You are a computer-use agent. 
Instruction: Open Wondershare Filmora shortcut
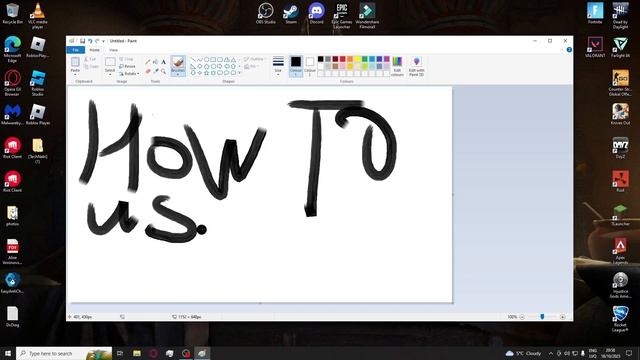[367, 16]
